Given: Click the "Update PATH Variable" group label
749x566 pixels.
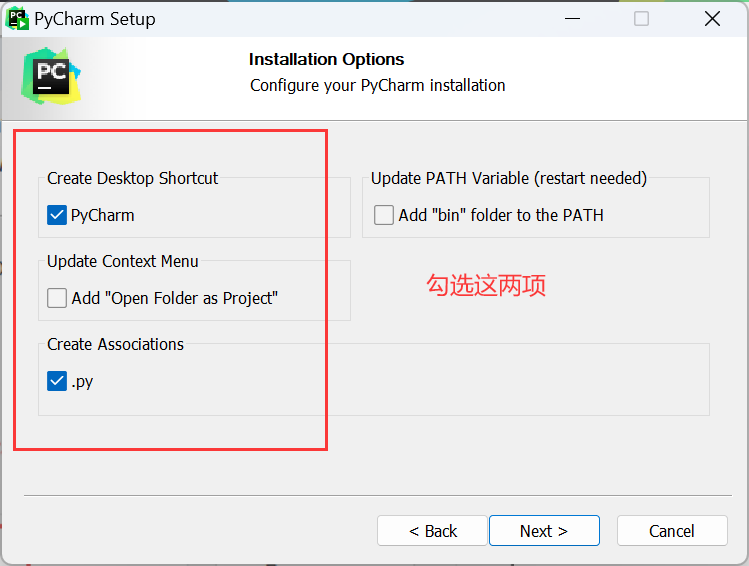Looking at the screenshot, I should tap(509, 178).
